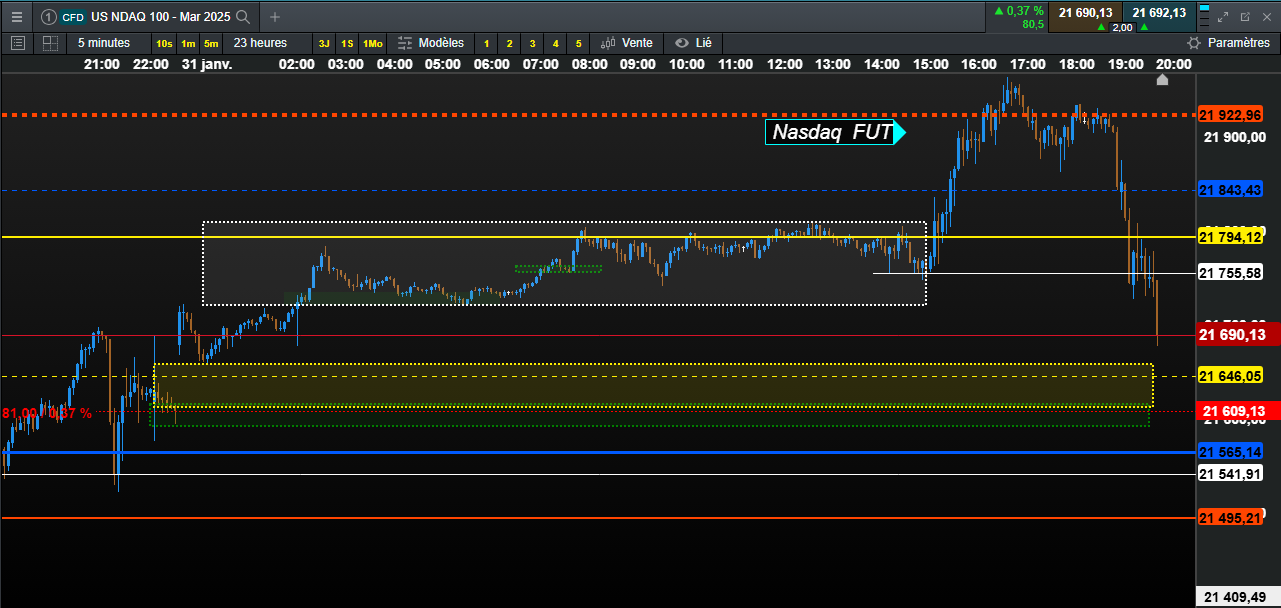The image size is (1281, 608).
Task: Click the red 81,00 0,37 % chart label
Action: pyautogui.click(x=46, y=413)
